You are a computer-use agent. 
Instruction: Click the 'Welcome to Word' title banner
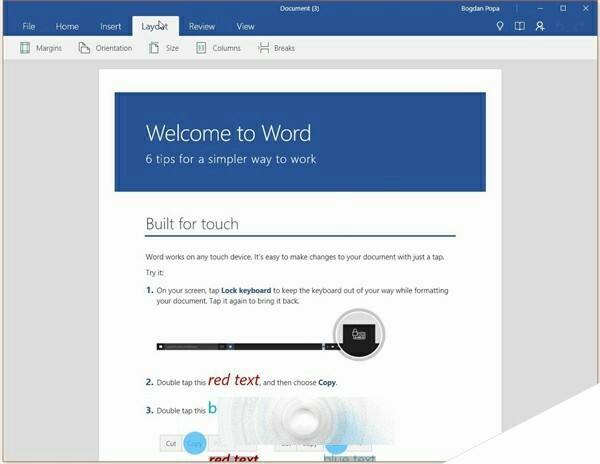300,141
